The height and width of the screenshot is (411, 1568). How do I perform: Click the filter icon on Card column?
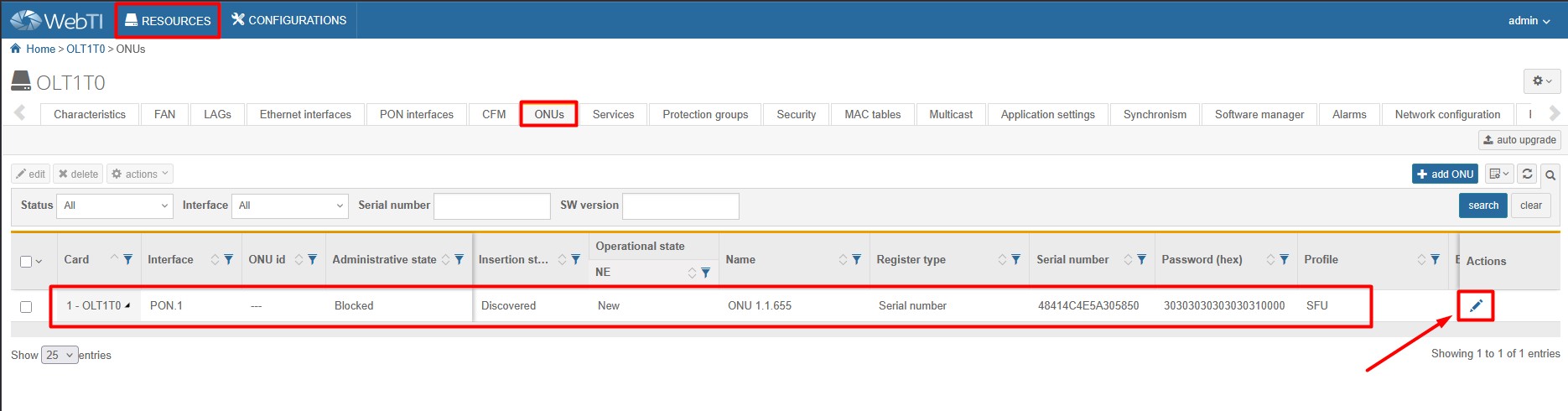click(x=127, y=260)
